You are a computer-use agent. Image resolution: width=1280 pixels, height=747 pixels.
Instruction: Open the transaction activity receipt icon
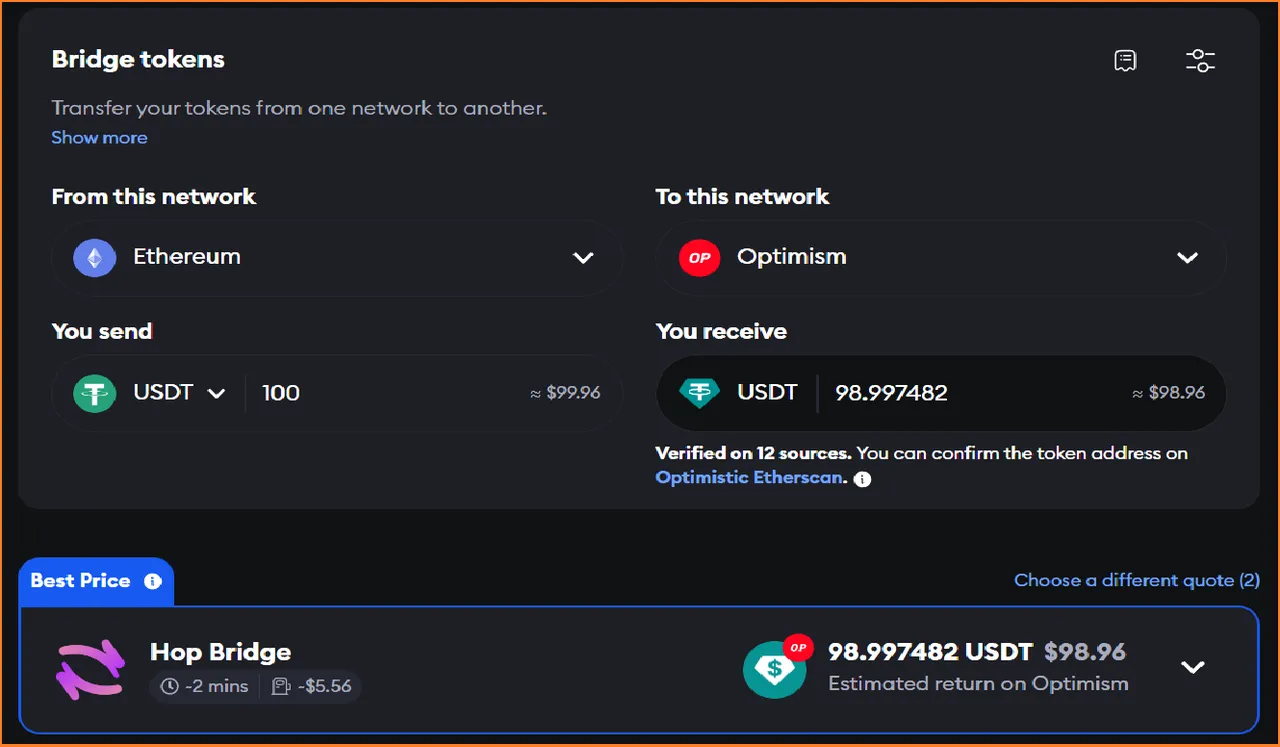(x=1125, y=61)
